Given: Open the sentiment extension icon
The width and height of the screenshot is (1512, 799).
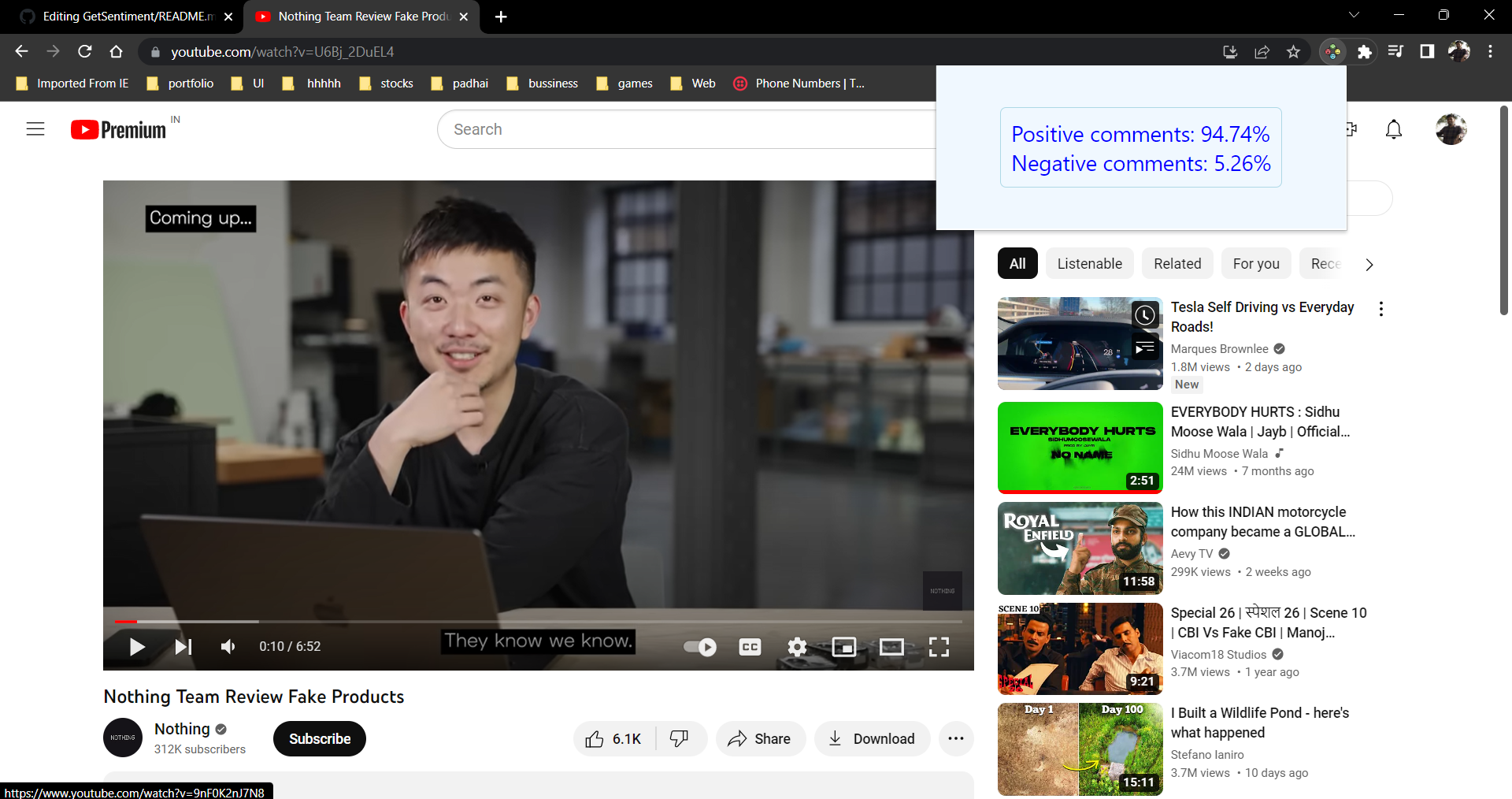Looking at the screenshot, I should pos(1332,52).
